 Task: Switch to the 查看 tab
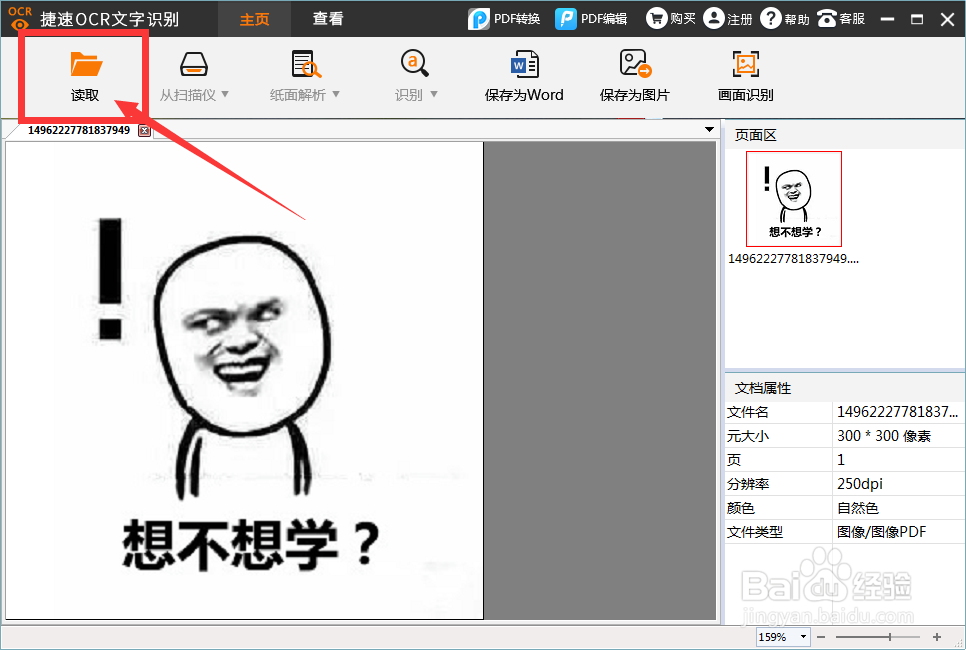(x=328, y=19)
